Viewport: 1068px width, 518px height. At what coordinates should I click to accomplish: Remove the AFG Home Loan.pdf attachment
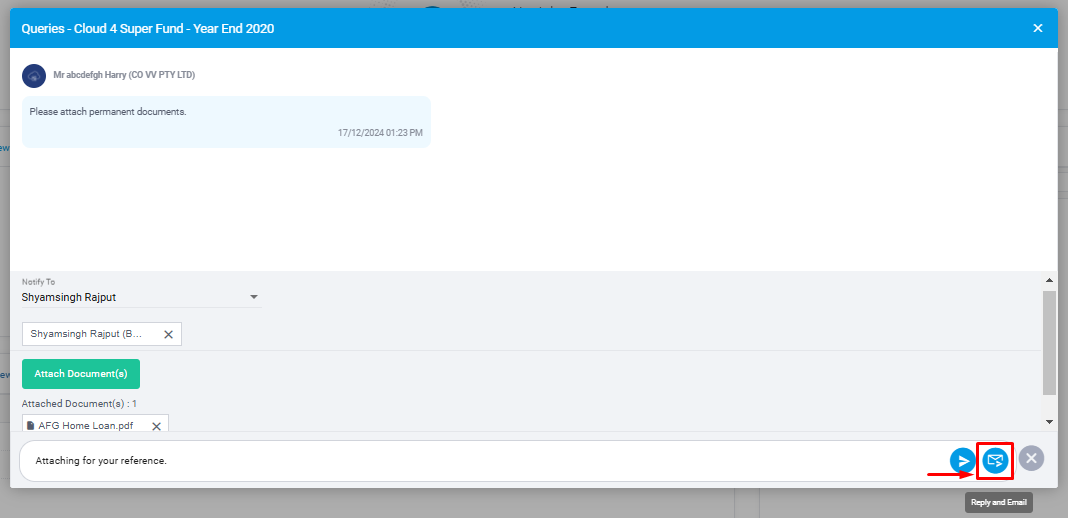coord(156,426)
